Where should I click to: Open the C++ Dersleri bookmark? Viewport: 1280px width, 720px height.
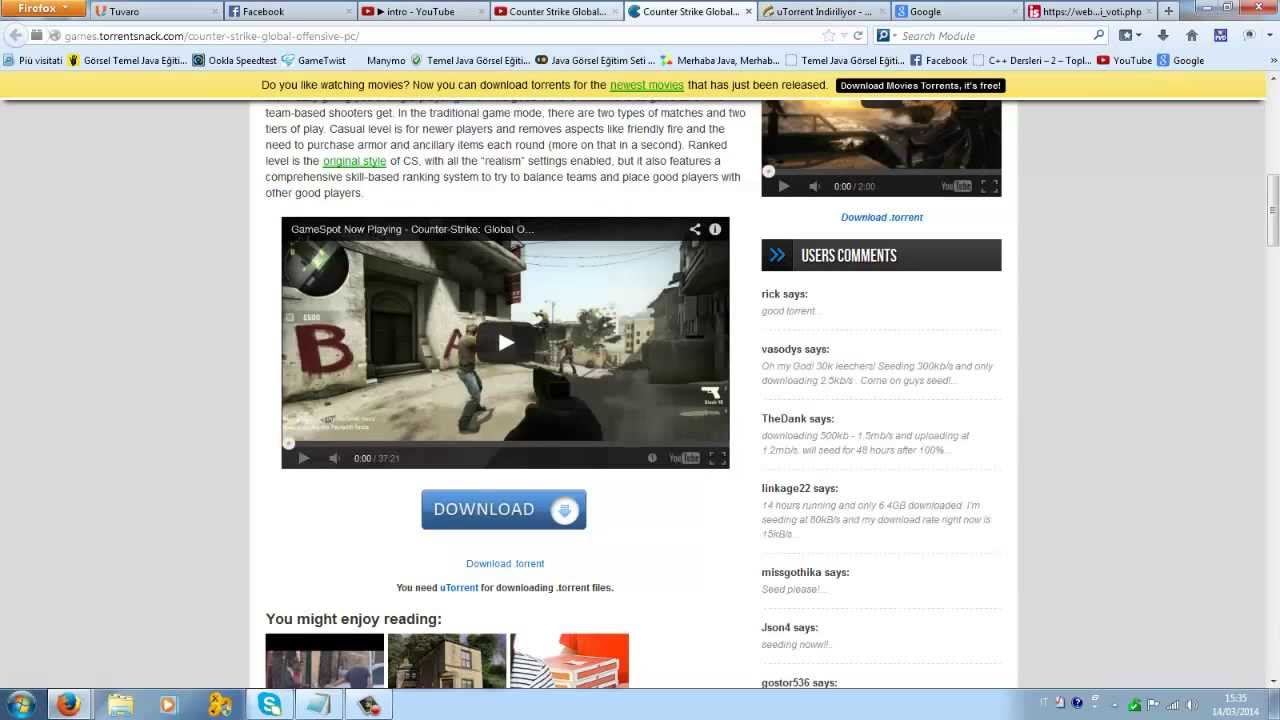point(1032,60)
